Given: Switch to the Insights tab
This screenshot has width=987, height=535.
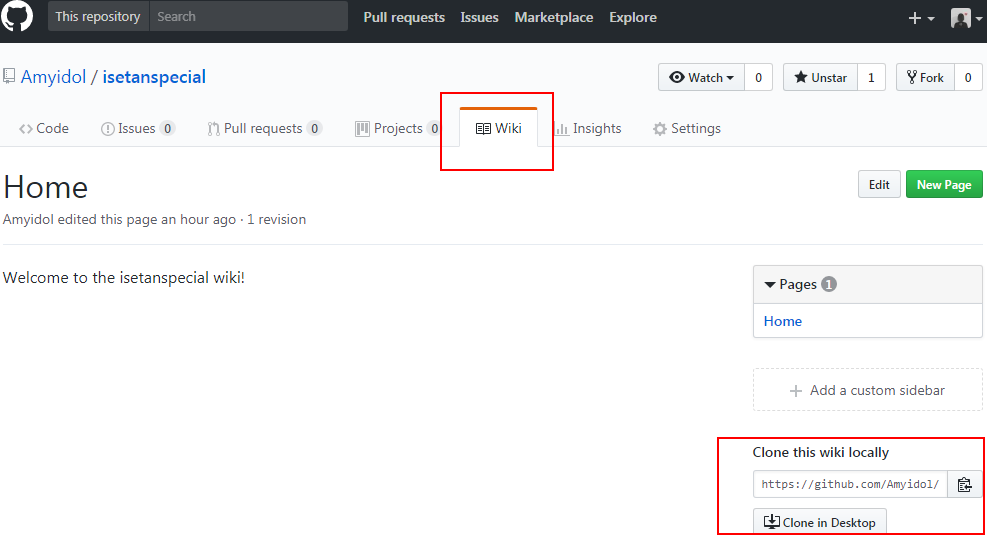Looking at the screenshot, I should (588, 128).
